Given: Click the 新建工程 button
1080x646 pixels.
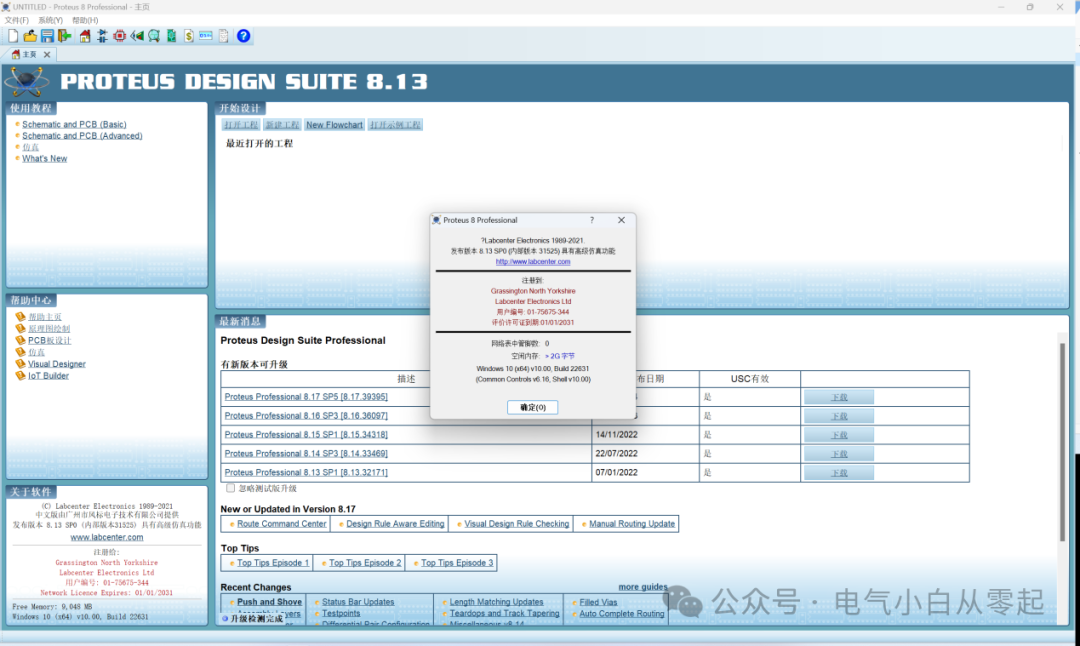Looking at the screenshot, I should click(x=282, y=125).
